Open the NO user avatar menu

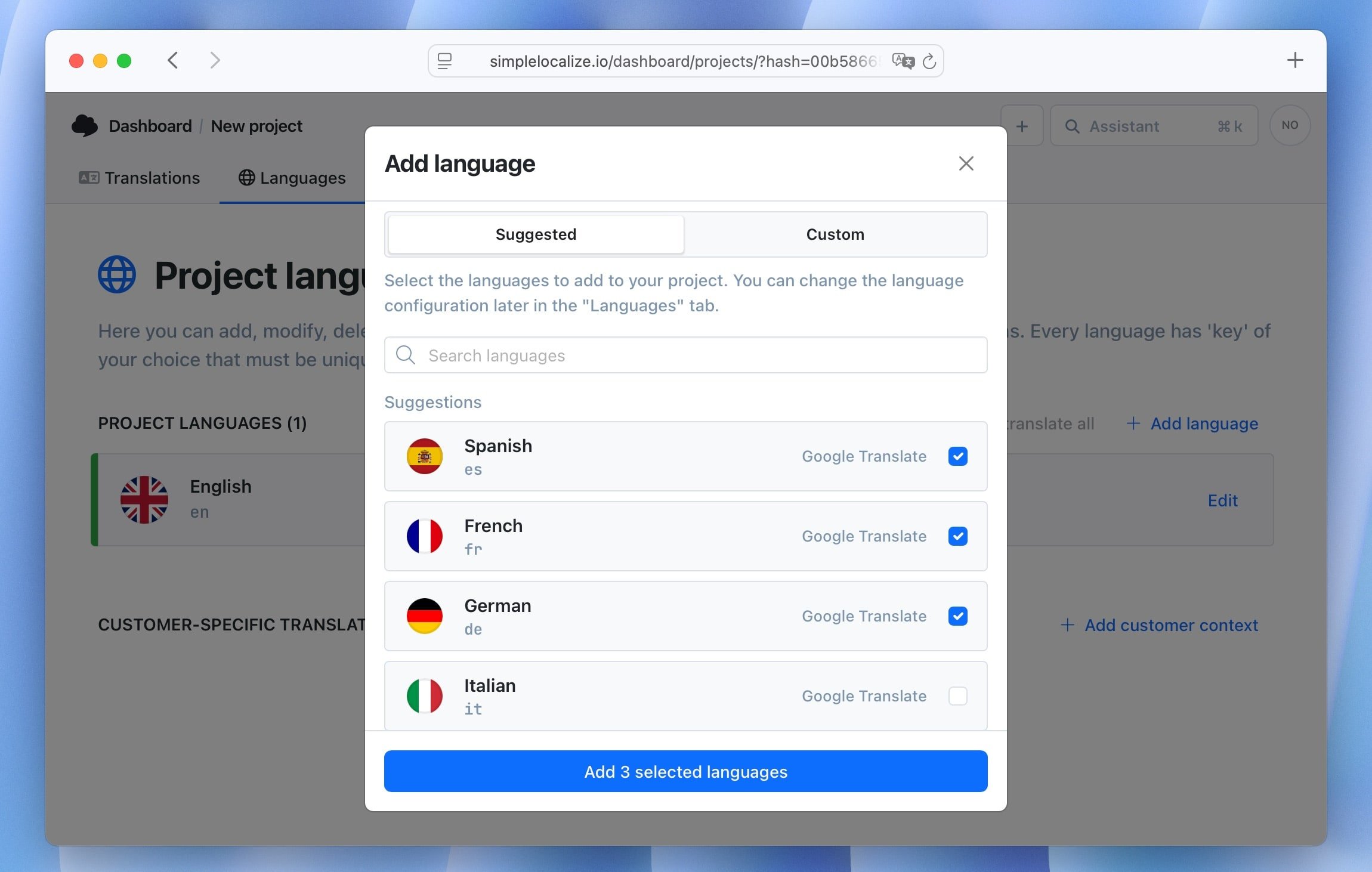click(1290, 125)
